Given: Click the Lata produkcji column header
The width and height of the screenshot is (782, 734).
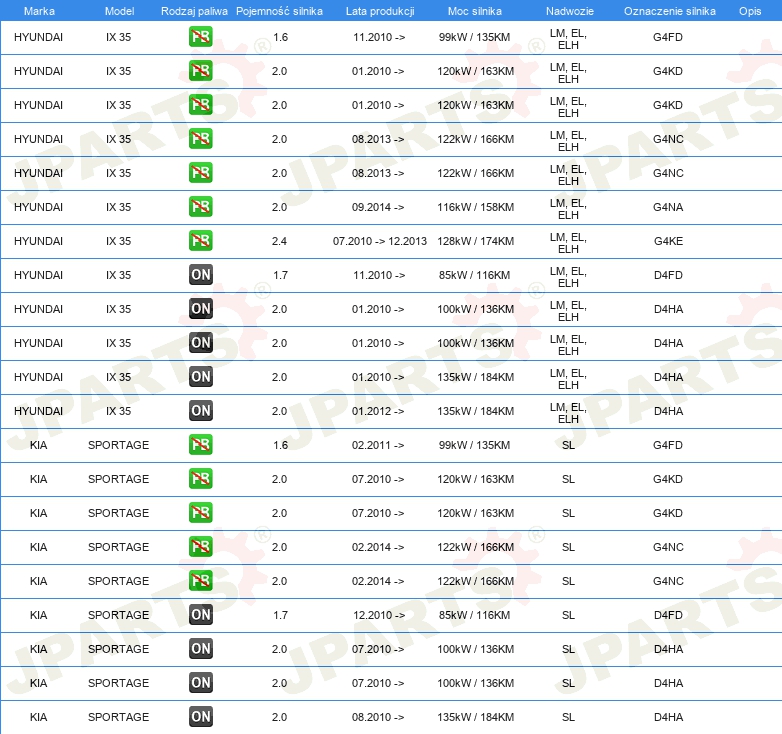Looking at the screenshot, I should click(x=378, y=11).
